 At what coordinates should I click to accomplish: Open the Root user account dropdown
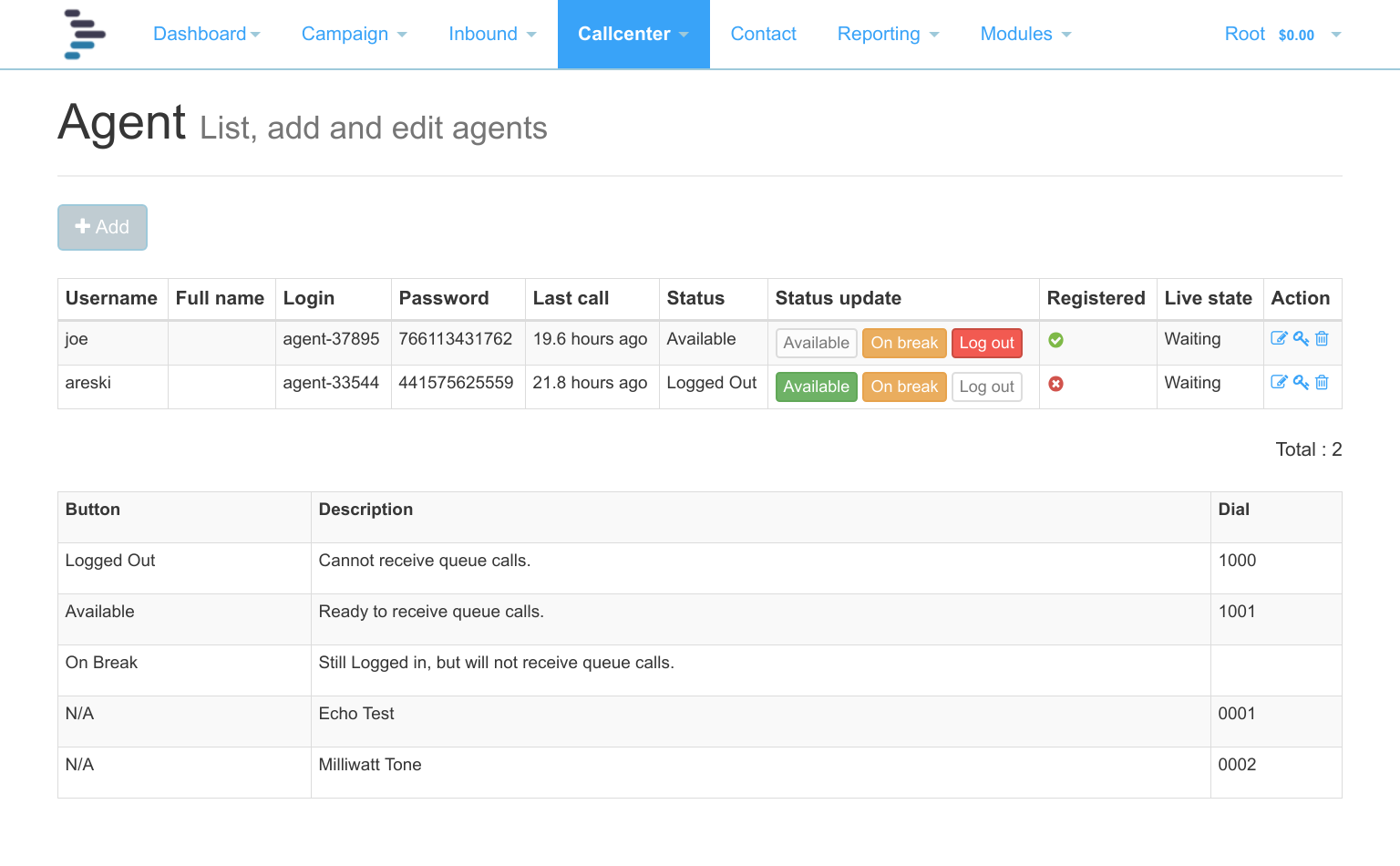pyautogui.click(x=1282, y=34)
